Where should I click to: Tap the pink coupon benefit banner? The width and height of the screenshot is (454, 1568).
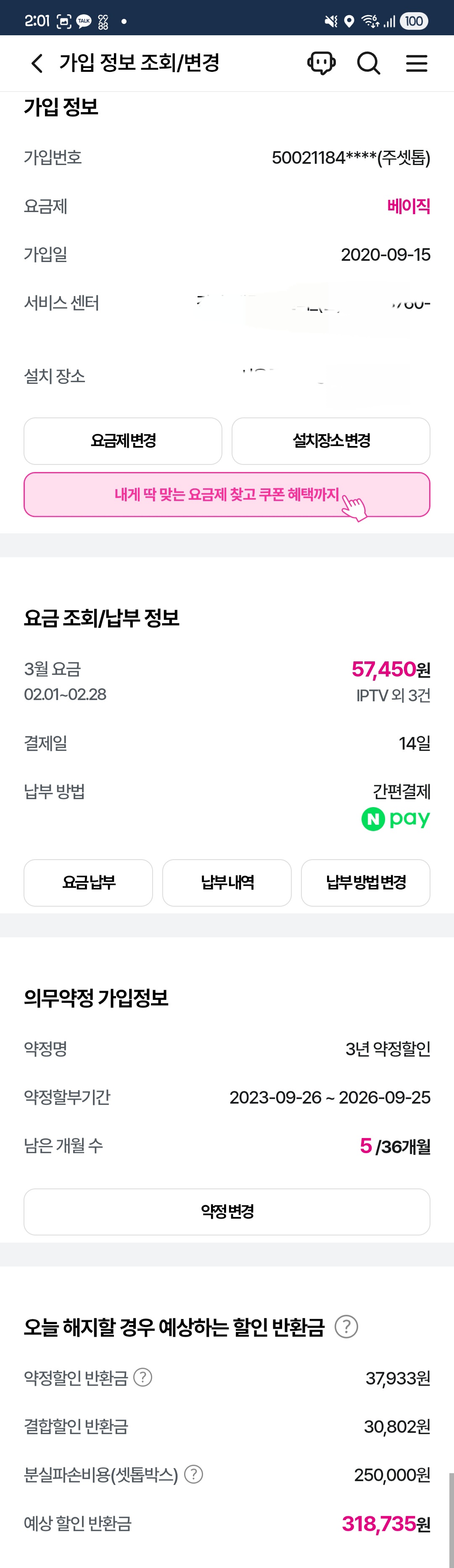pos(227,494)
